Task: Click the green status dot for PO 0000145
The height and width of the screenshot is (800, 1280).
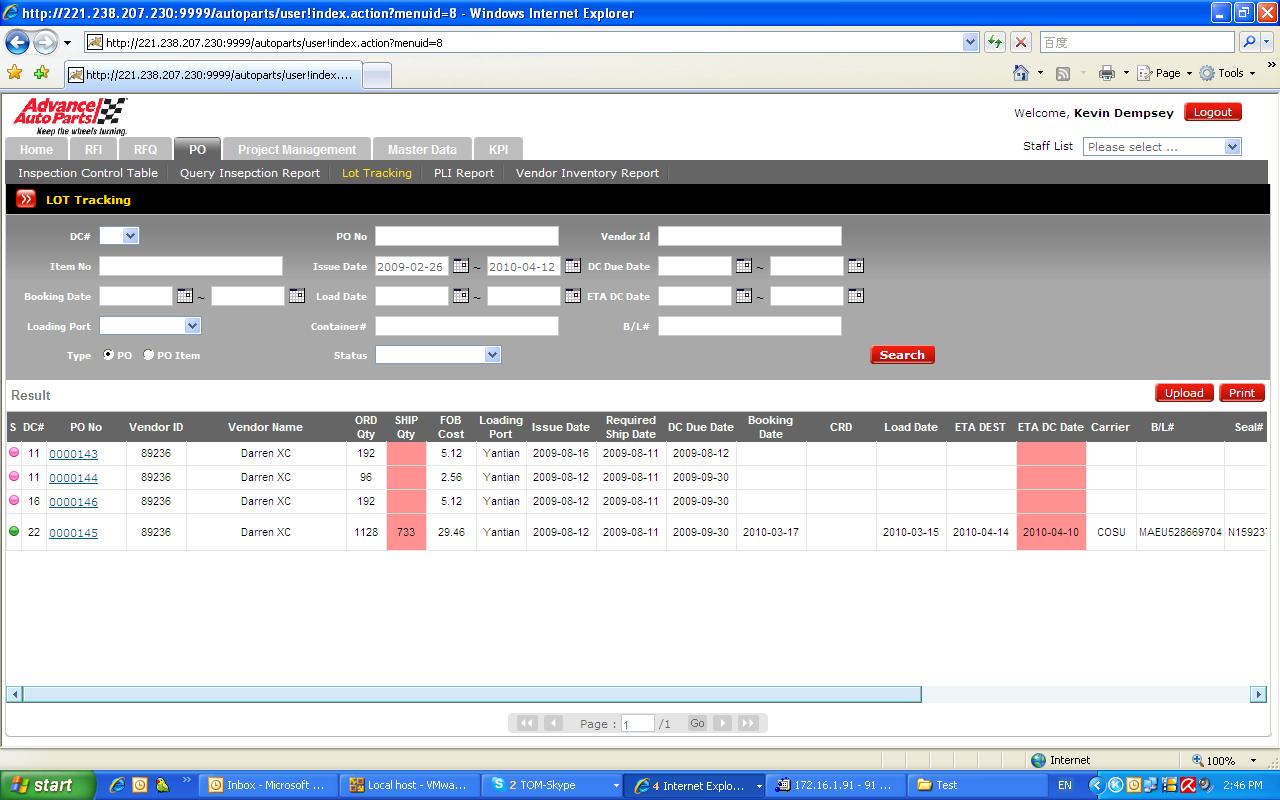Action: click(14, 532)
